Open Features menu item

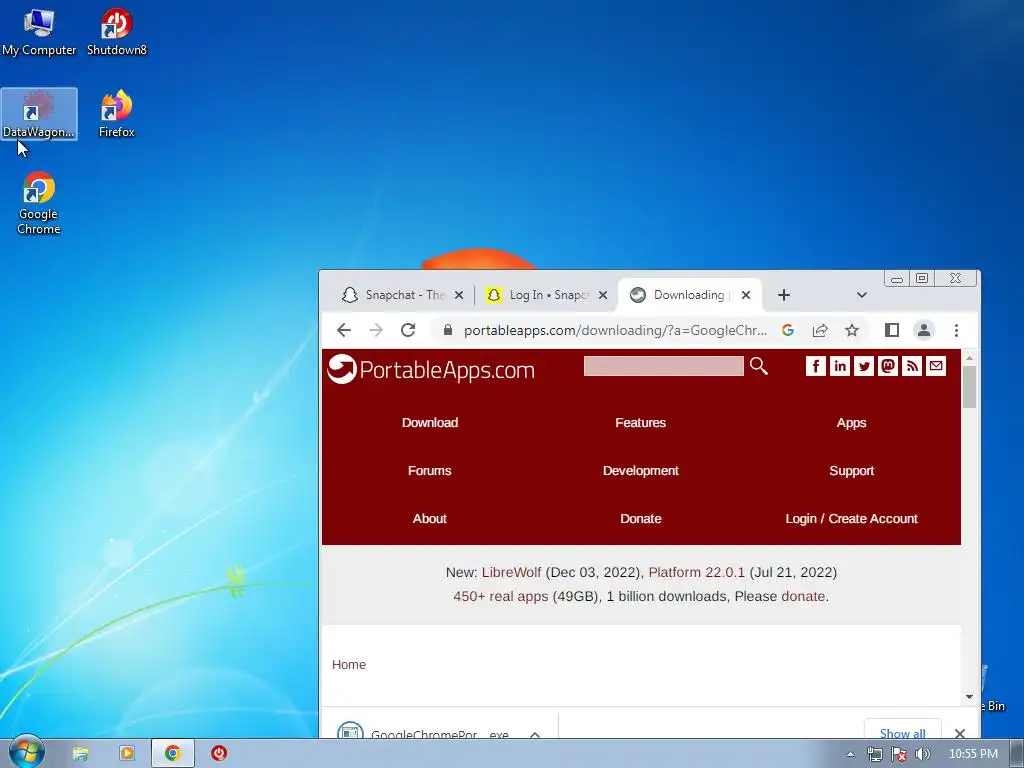point(641,423)
